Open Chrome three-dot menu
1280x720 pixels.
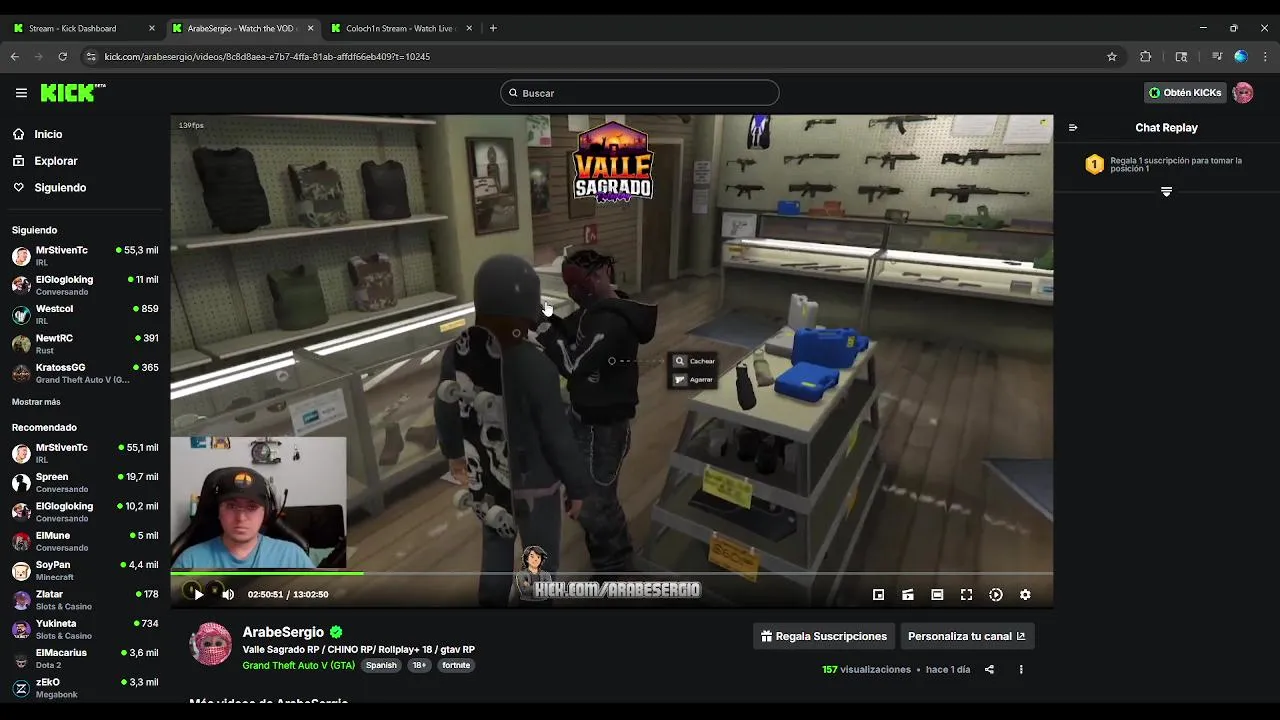(x=1265, y=57)
